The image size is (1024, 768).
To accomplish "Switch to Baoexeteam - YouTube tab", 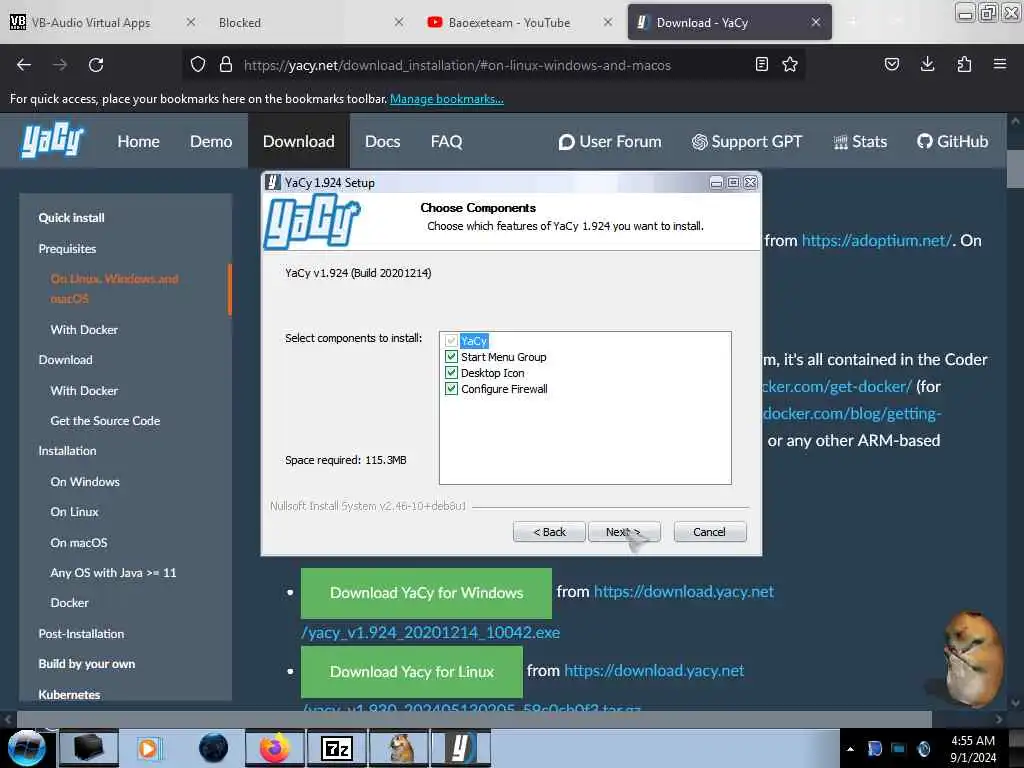I will tap(509, 22).
